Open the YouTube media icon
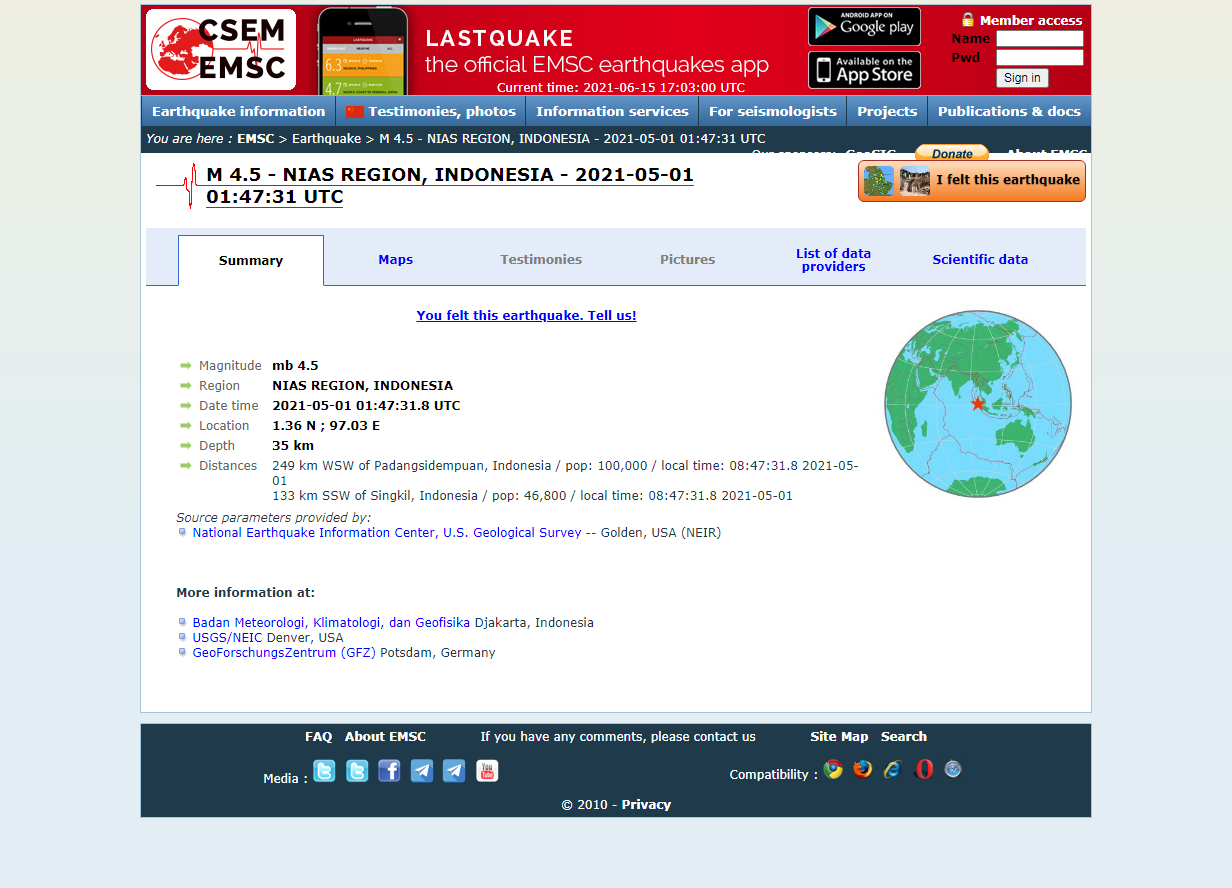Viewport: 1232px width, 888px height. tap(487, 771)
